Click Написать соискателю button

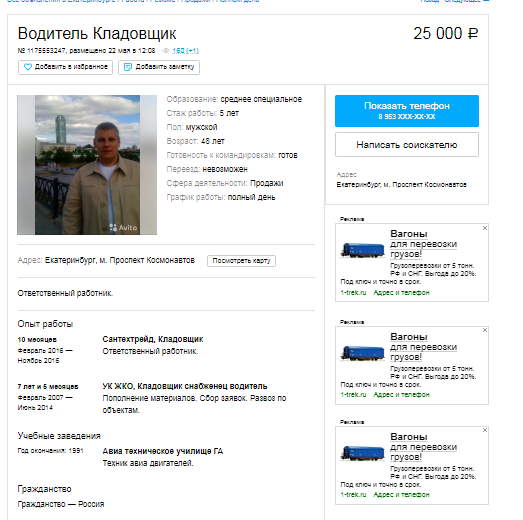(x=407, y=145)
